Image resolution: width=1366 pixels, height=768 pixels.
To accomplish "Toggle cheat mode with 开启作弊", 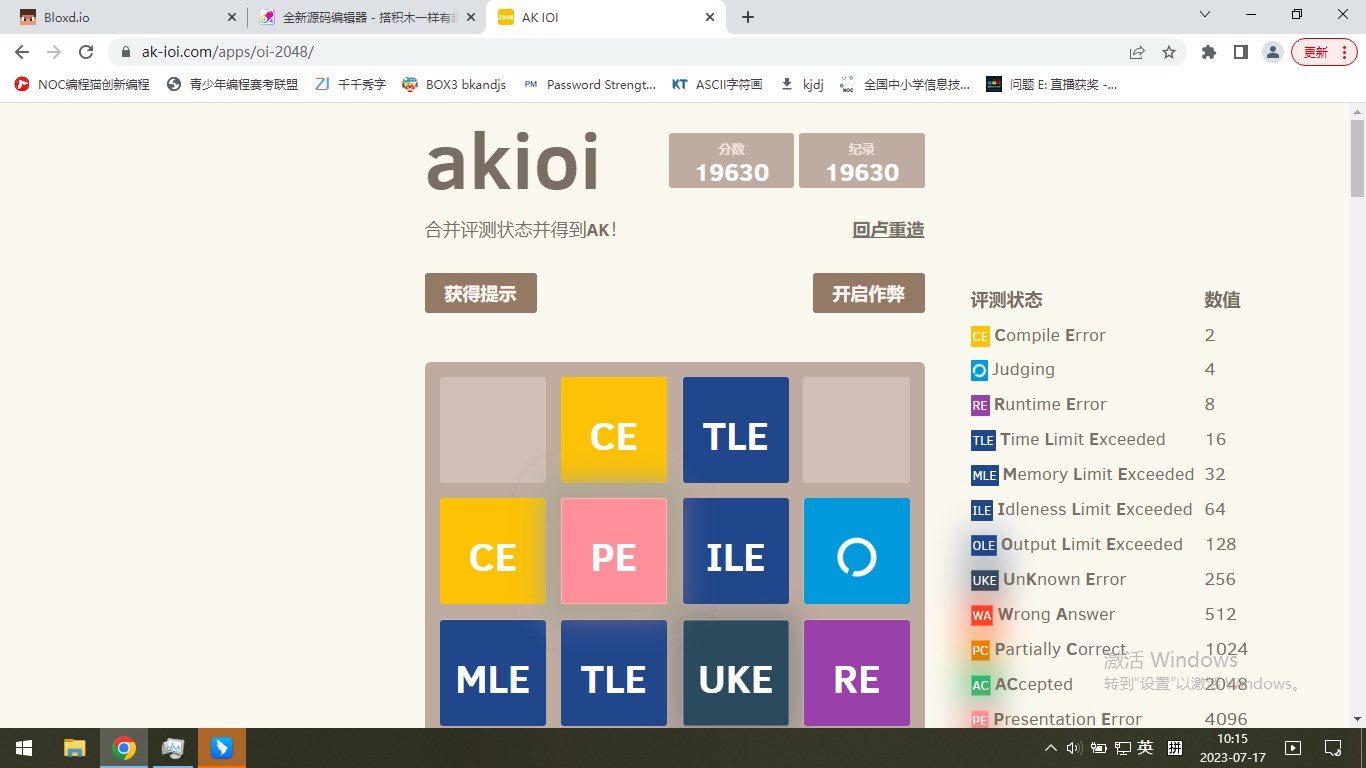I will [868, 293].
